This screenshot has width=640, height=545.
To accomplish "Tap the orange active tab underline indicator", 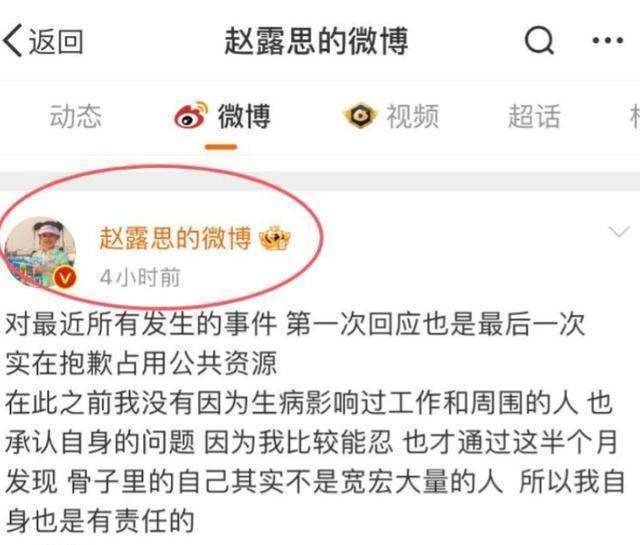I will pos(221,147).
